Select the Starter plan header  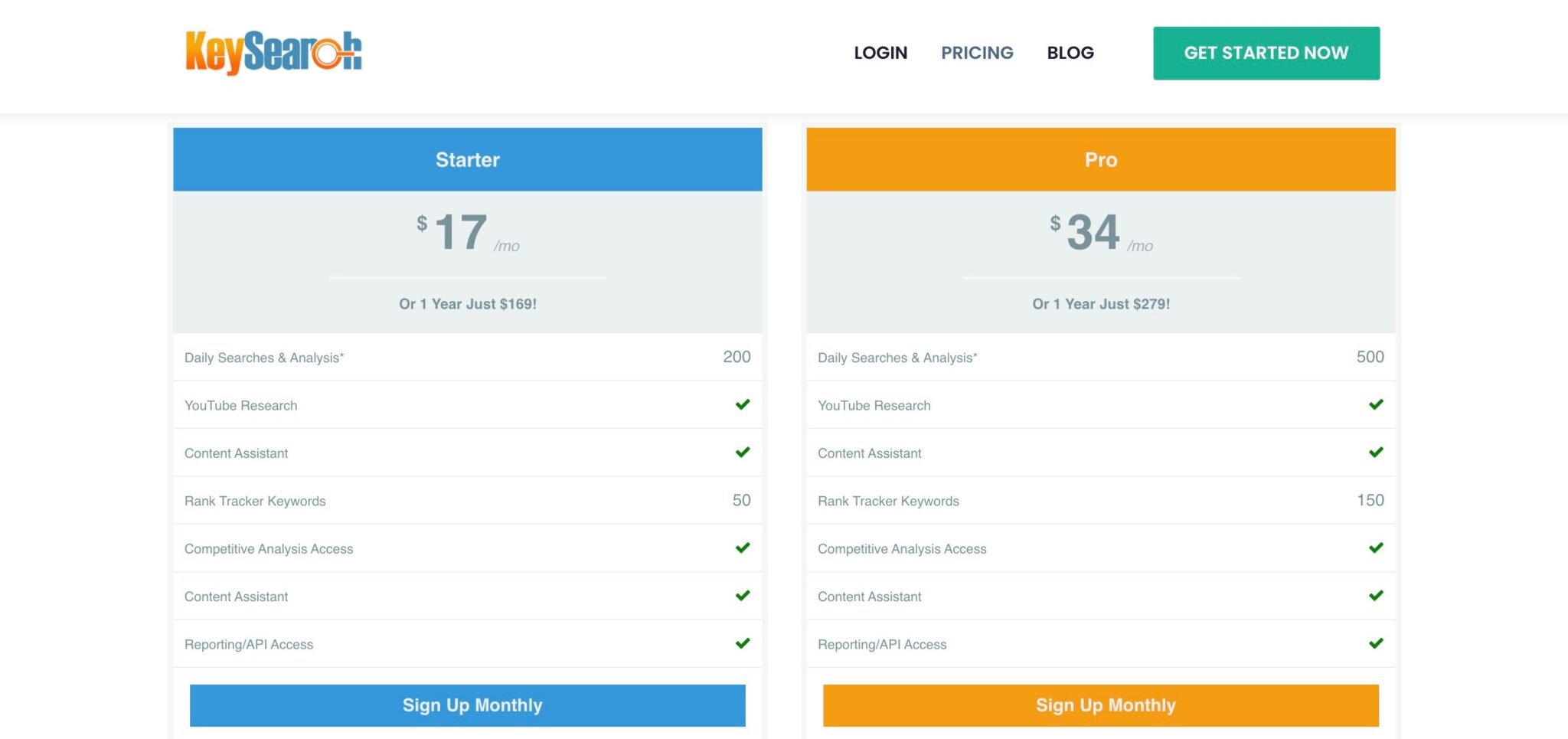pos(468,159)
